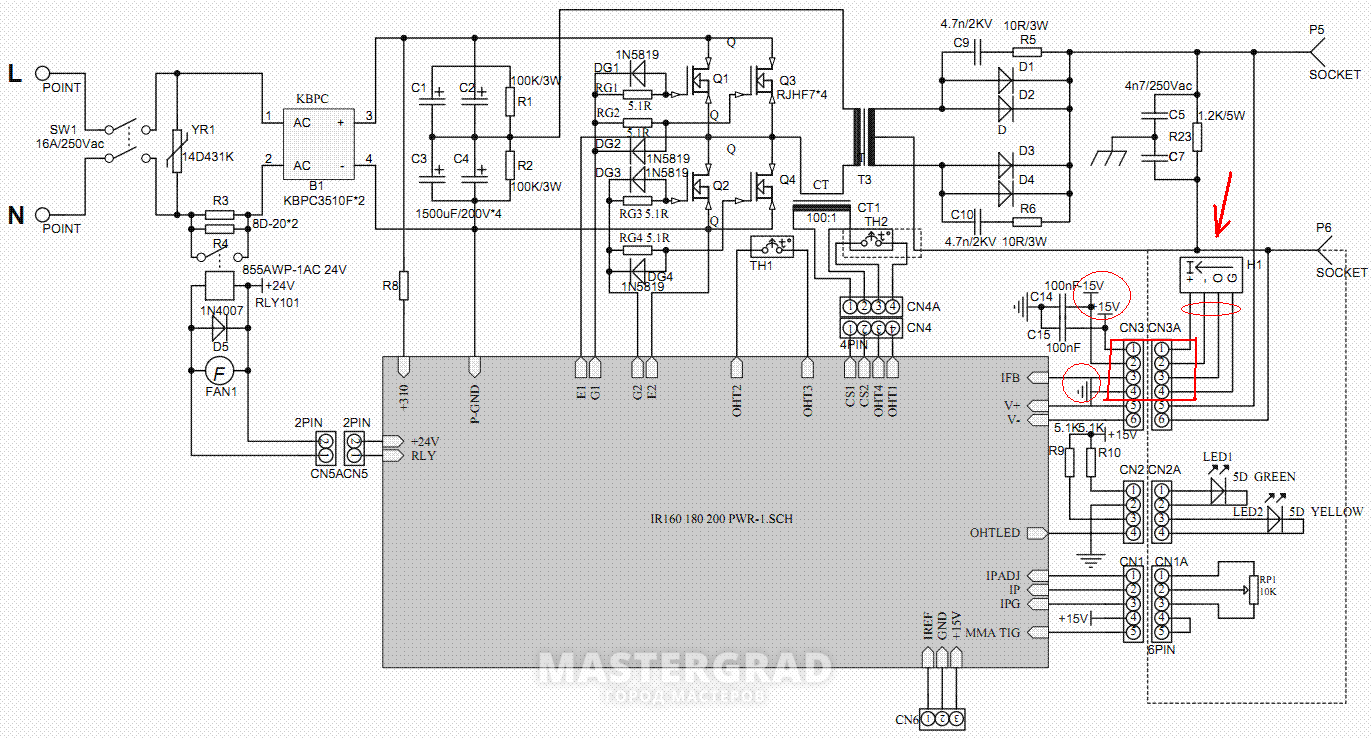The image size is (1372, 738).
Task: Click the "1500uF/200V*4" capacitor value text
Action: [459, 215]
